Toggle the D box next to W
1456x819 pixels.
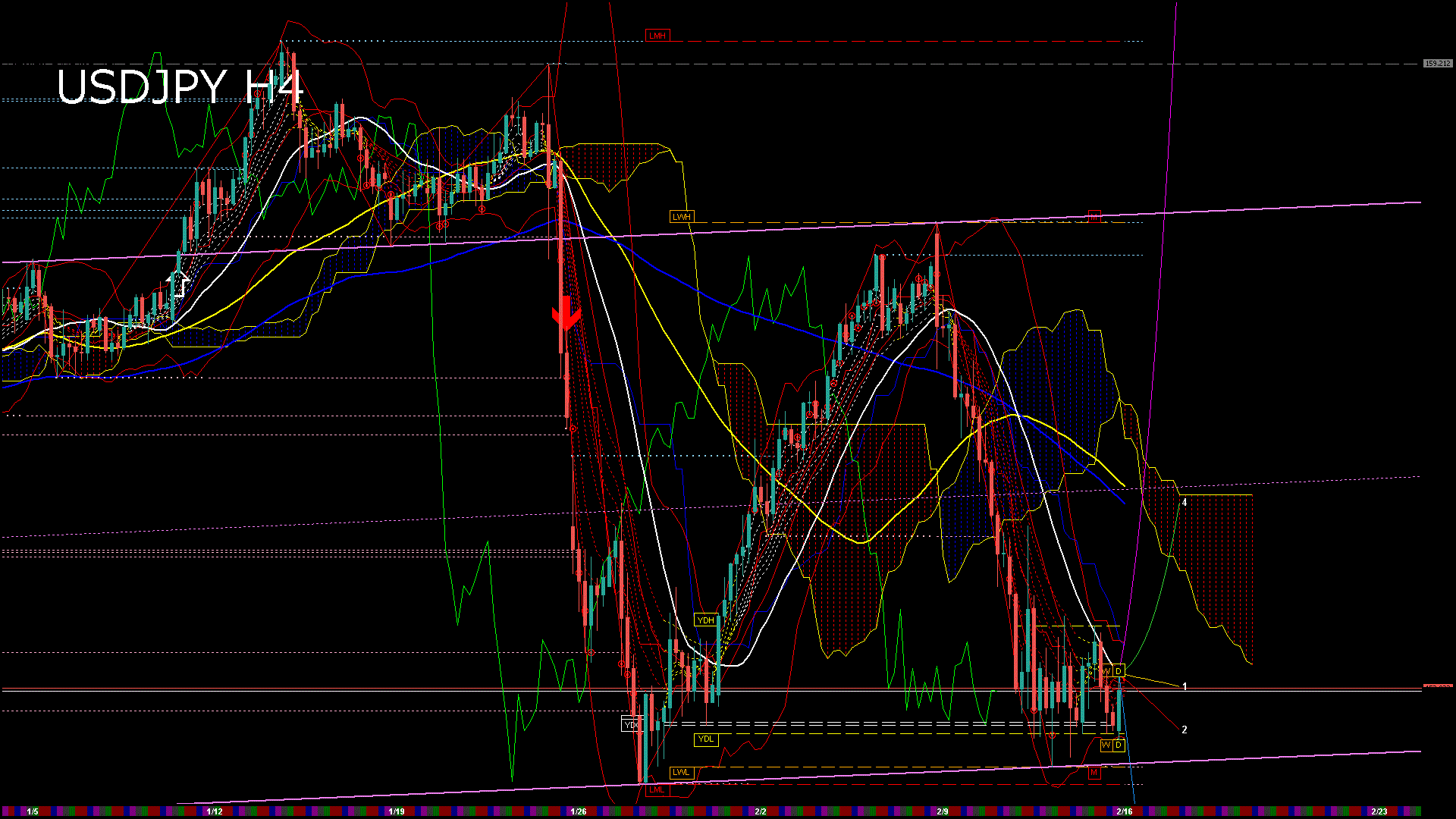(1119, 671)
